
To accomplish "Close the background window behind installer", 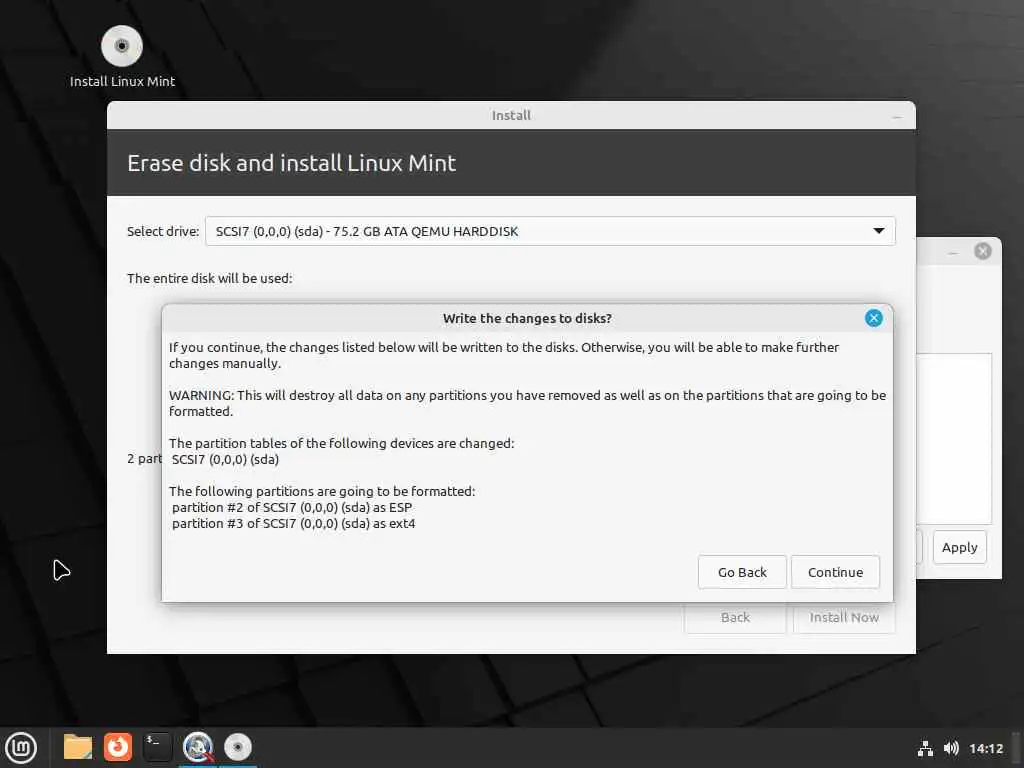I will tap(983, 251).
